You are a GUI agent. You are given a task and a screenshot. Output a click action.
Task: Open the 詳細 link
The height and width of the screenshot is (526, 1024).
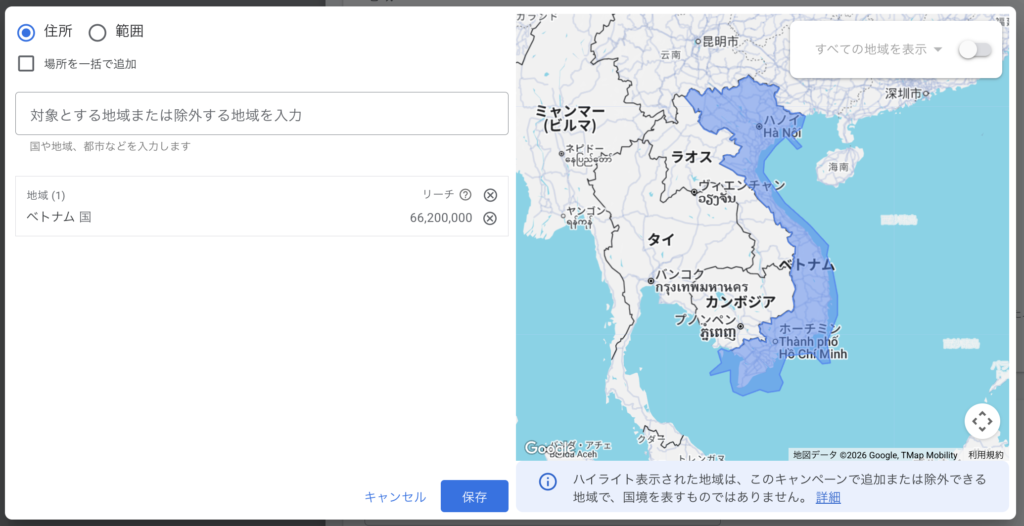828,498
